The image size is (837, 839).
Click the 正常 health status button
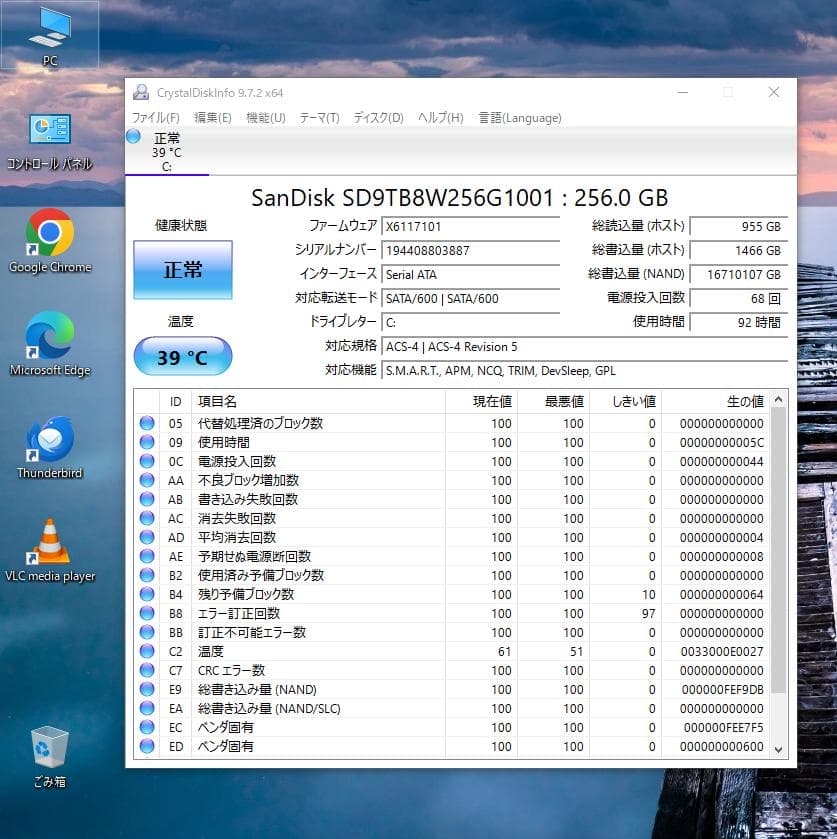click(x=182, y=270)
